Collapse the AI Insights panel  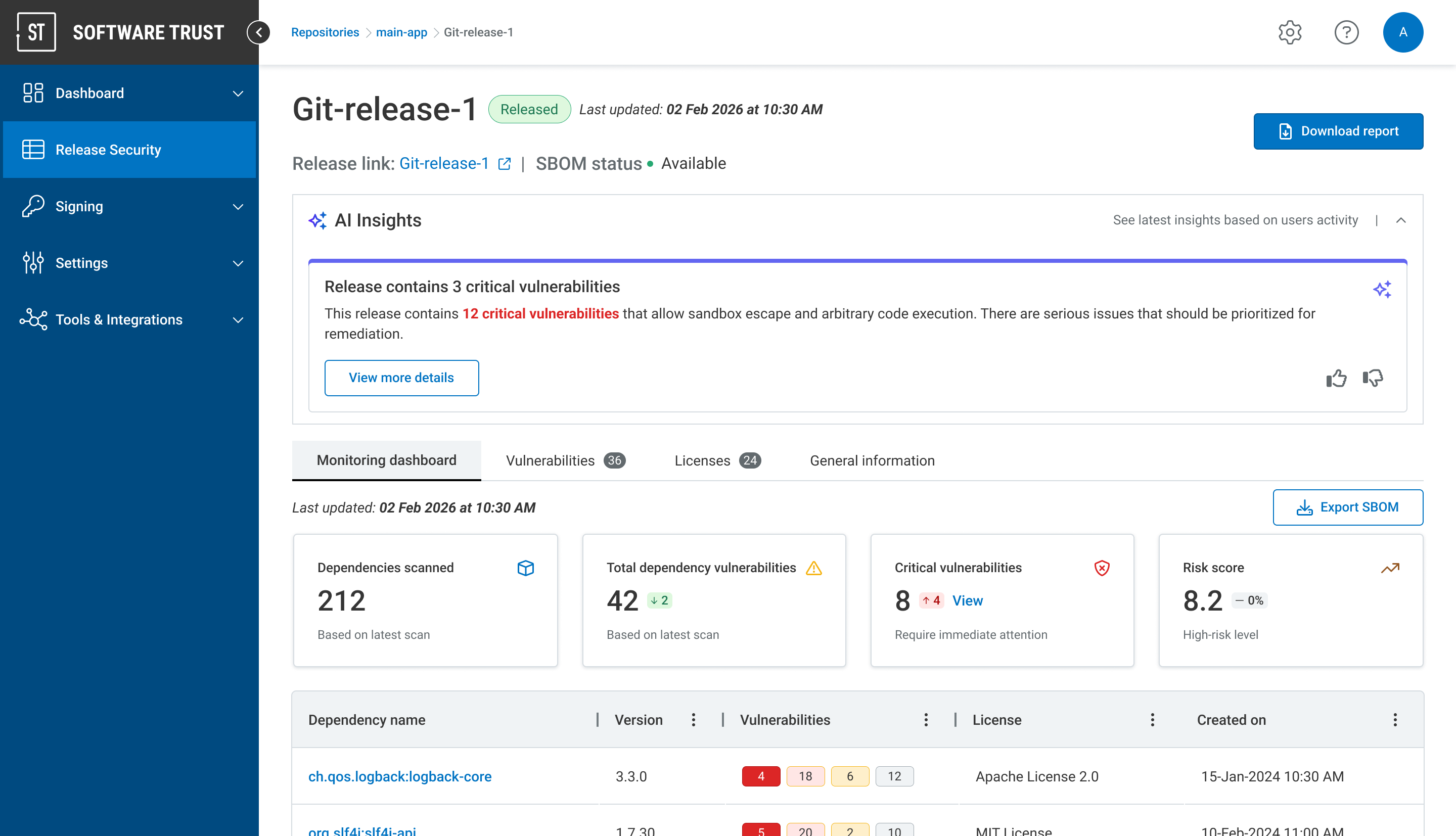tap(1401, 220)
